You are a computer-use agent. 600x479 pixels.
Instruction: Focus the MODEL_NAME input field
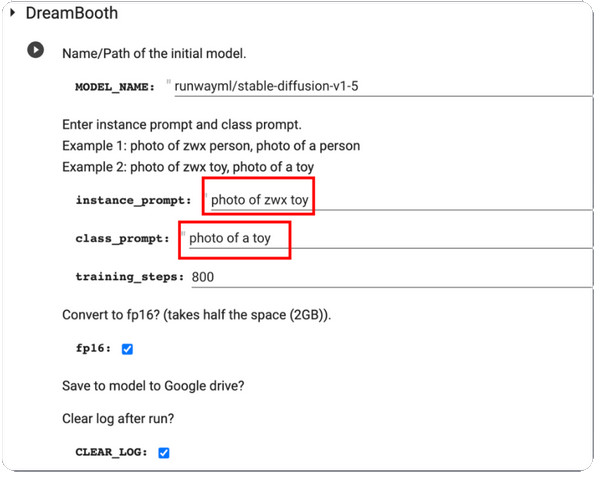pos(383,86)
